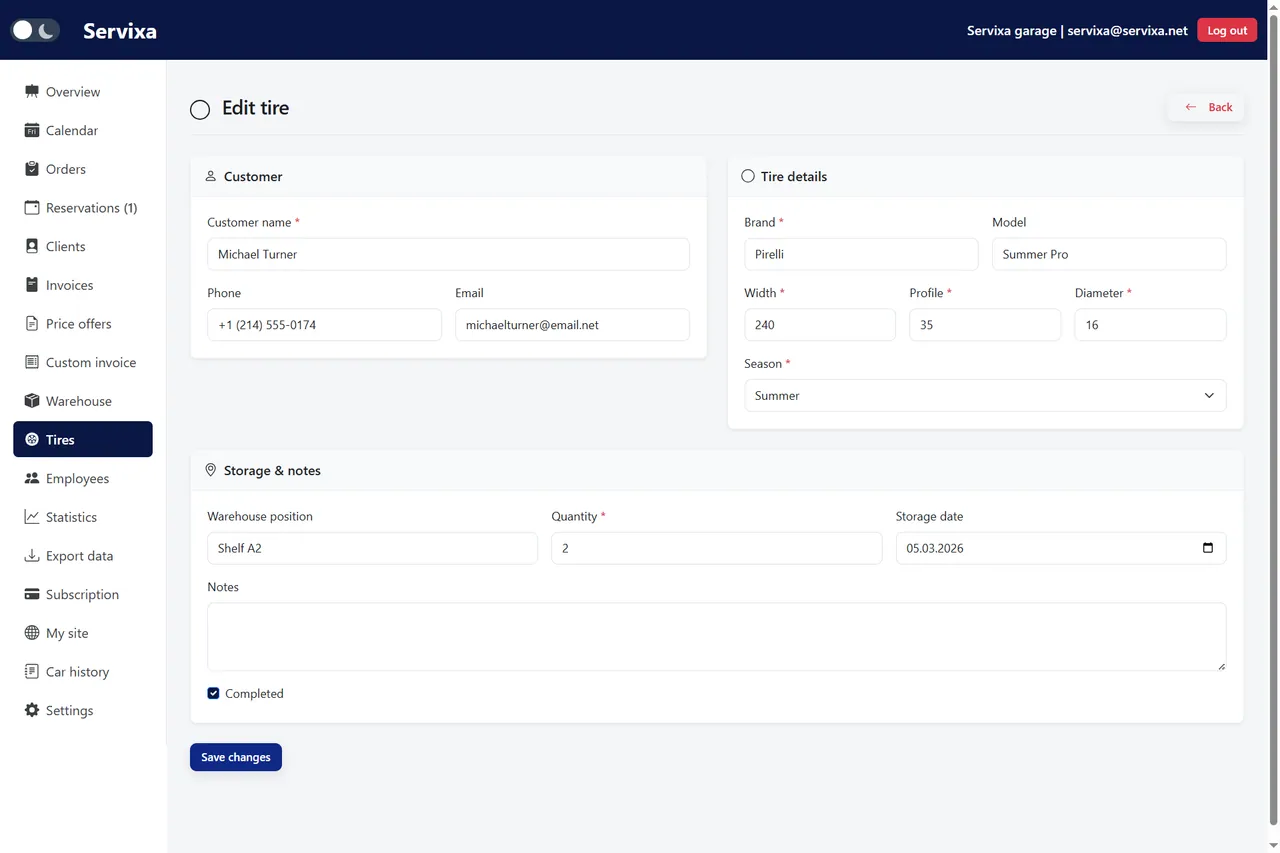1280x853 pixels.
Task: Click the Log out button
Action: (1227, 30)
